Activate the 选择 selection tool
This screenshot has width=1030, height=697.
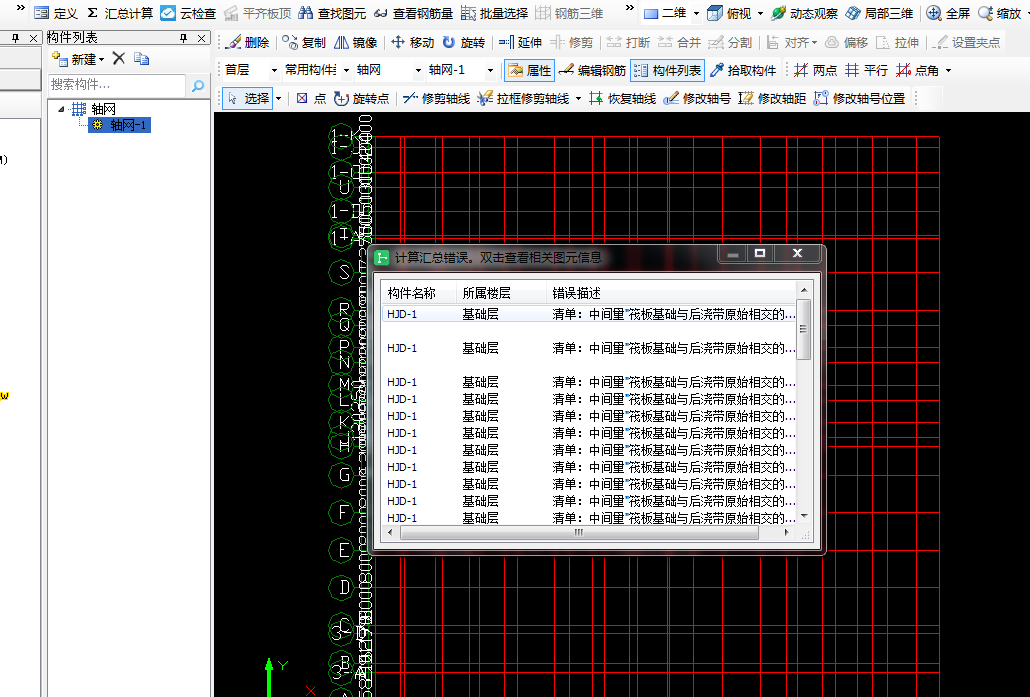247,99
